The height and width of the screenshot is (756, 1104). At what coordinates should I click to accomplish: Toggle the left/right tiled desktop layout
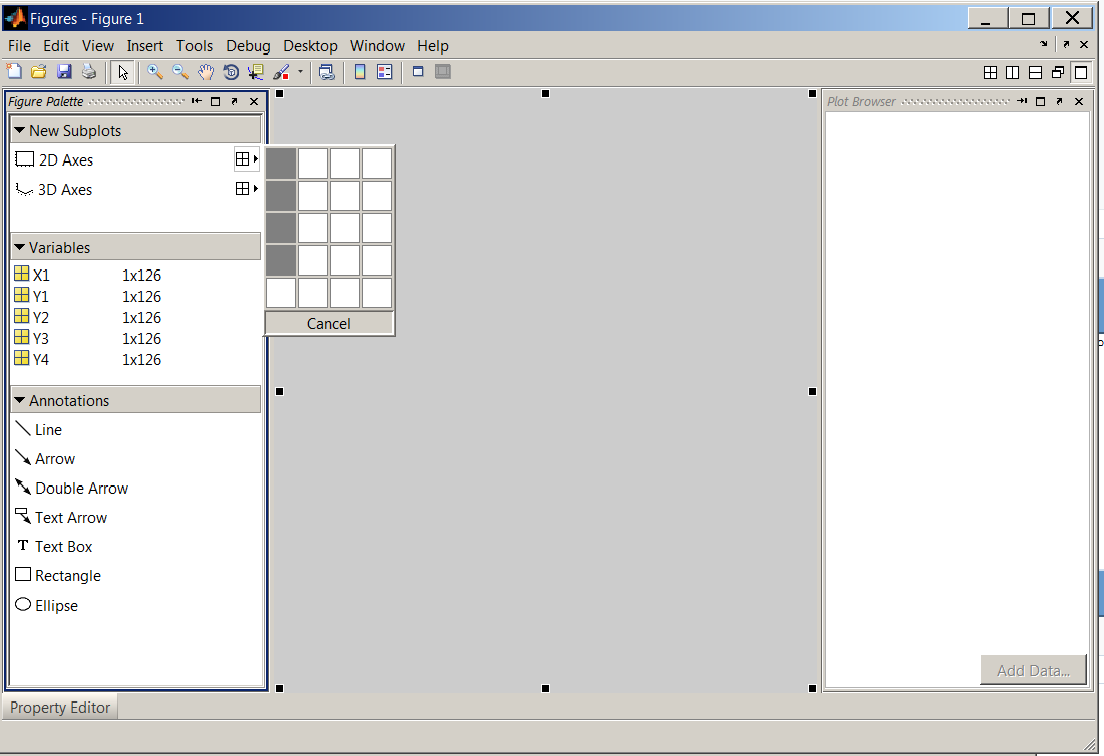(1012, 72)
